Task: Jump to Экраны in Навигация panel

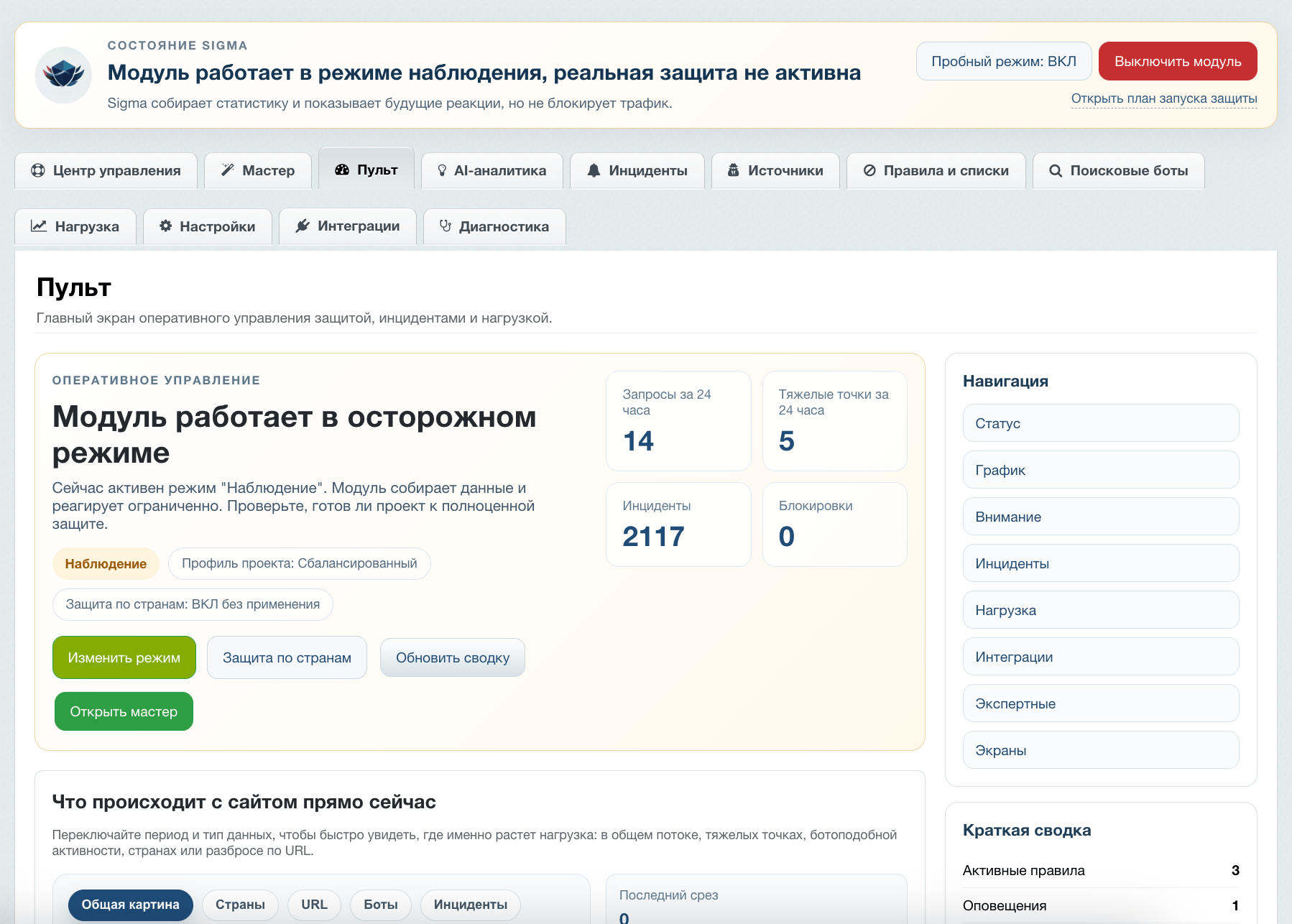Action: [x=1101, y=750]
